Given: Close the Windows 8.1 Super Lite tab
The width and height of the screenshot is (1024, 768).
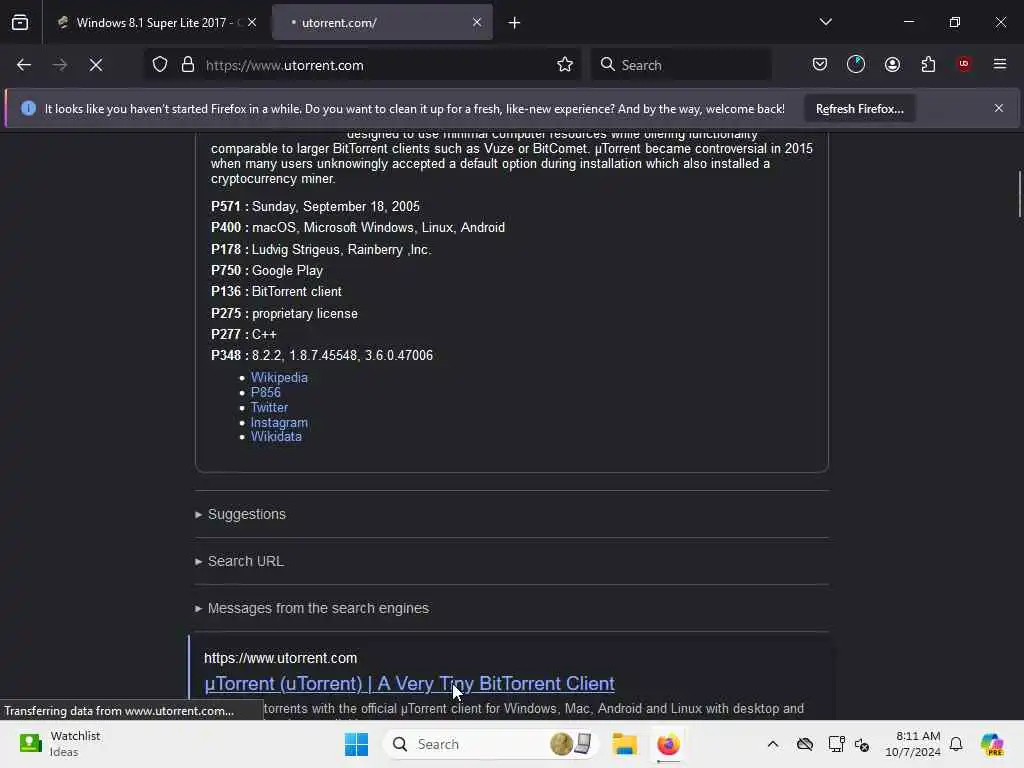Looking at the screenshot, I should point(252,22).
